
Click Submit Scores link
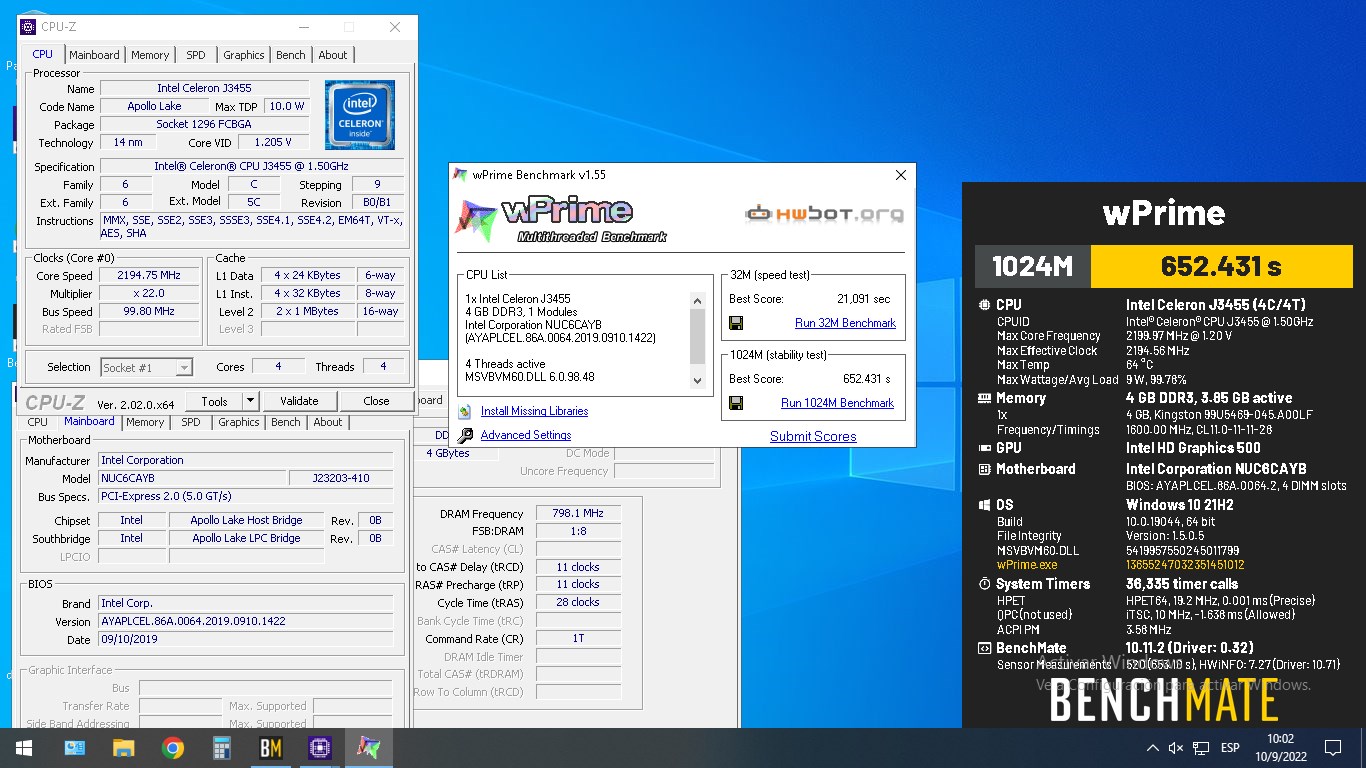tap(813, 436)
